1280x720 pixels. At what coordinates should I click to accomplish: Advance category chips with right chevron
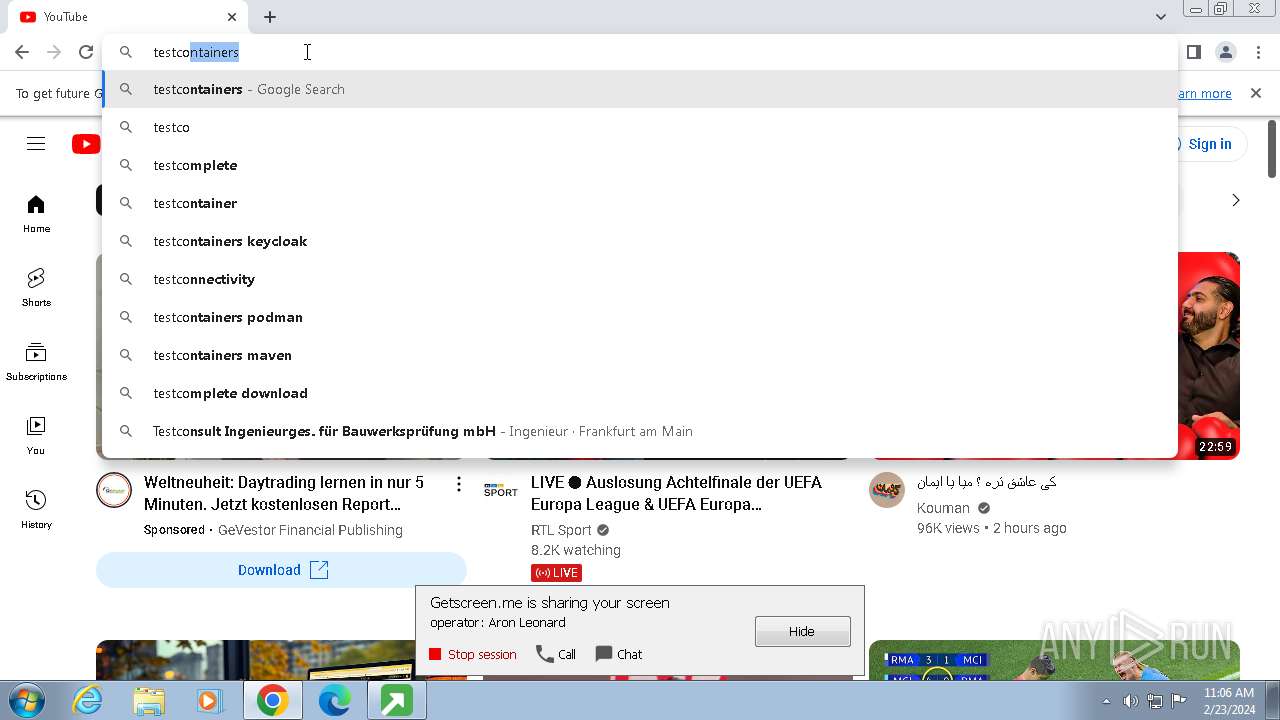[1235, 200]
